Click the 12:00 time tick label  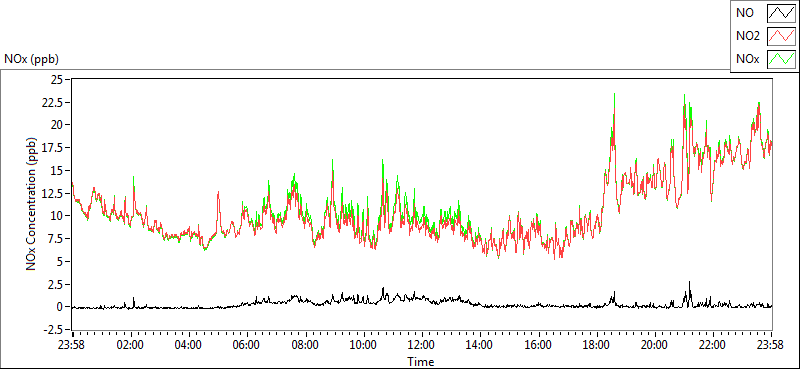422,345
